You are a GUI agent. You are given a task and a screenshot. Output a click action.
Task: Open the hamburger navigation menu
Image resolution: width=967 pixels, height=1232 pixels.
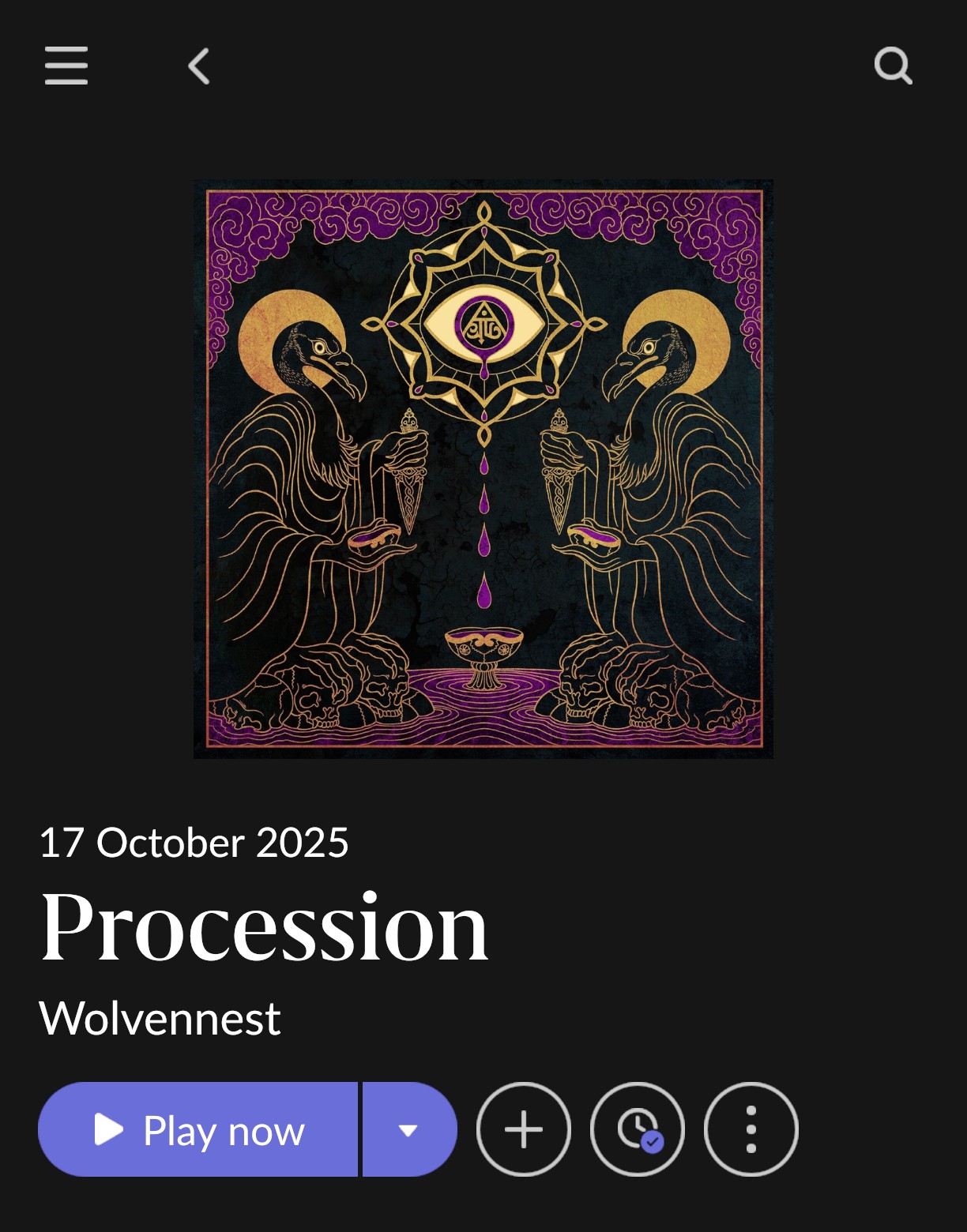point(66,66)
